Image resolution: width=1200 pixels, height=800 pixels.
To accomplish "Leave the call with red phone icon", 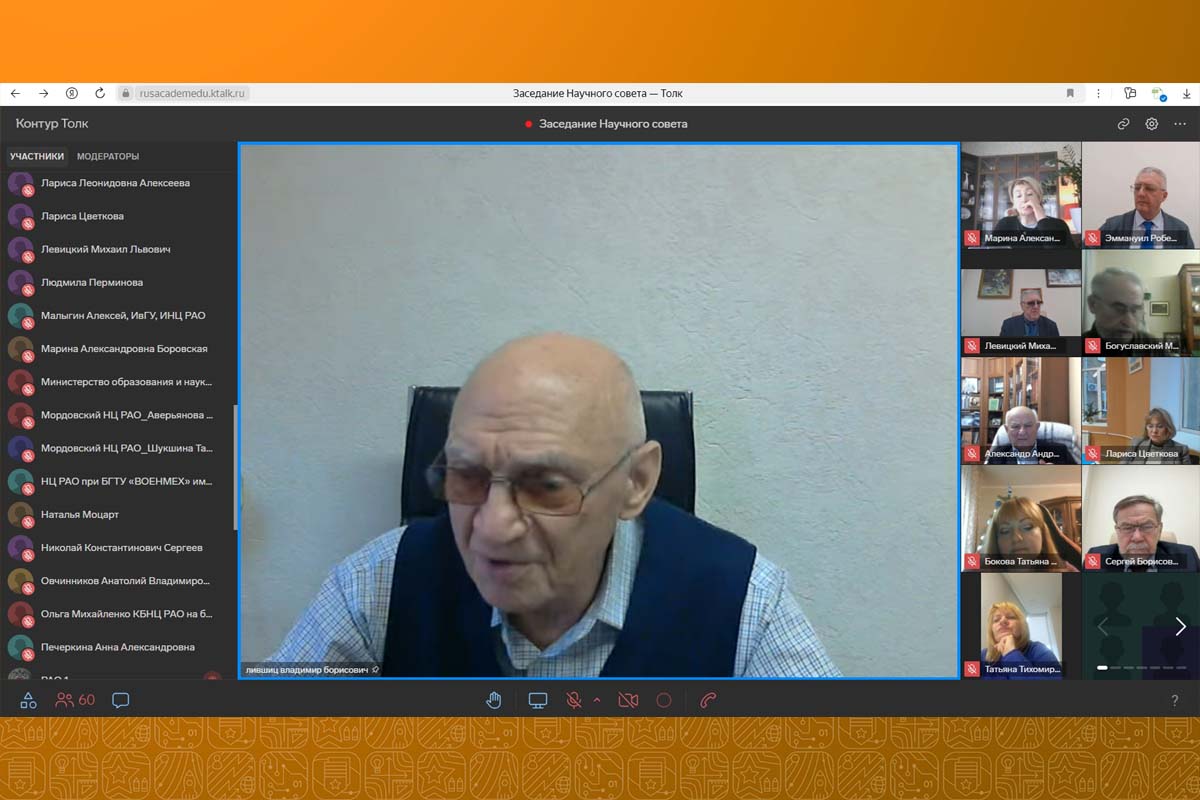I will [708, 700].
